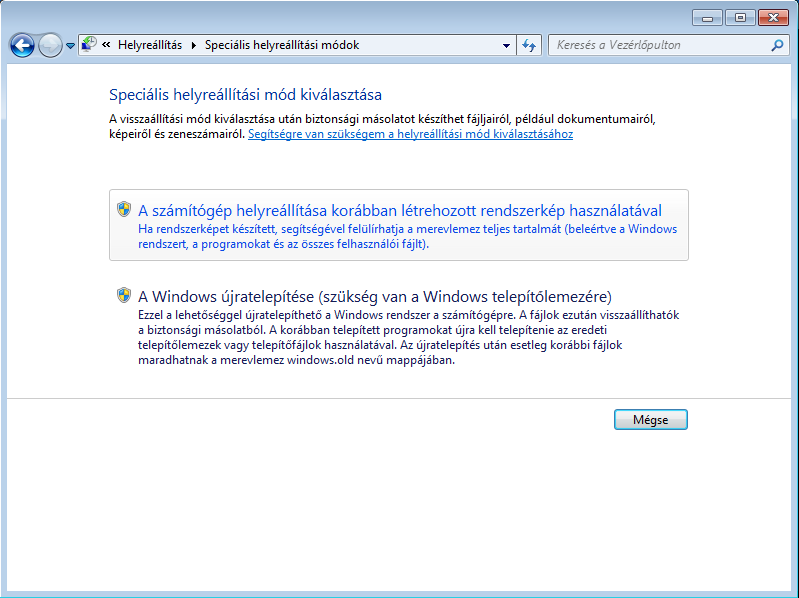Click description text under rendszerkép option
The image size is (799, 598).
click(407, 236)
